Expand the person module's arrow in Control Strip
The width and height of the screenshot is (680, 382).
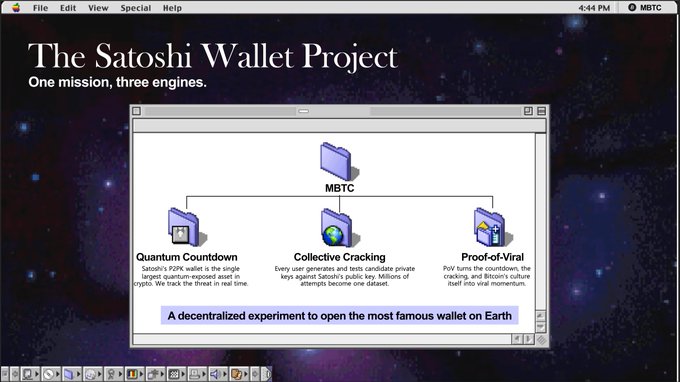tap(121, 374)
